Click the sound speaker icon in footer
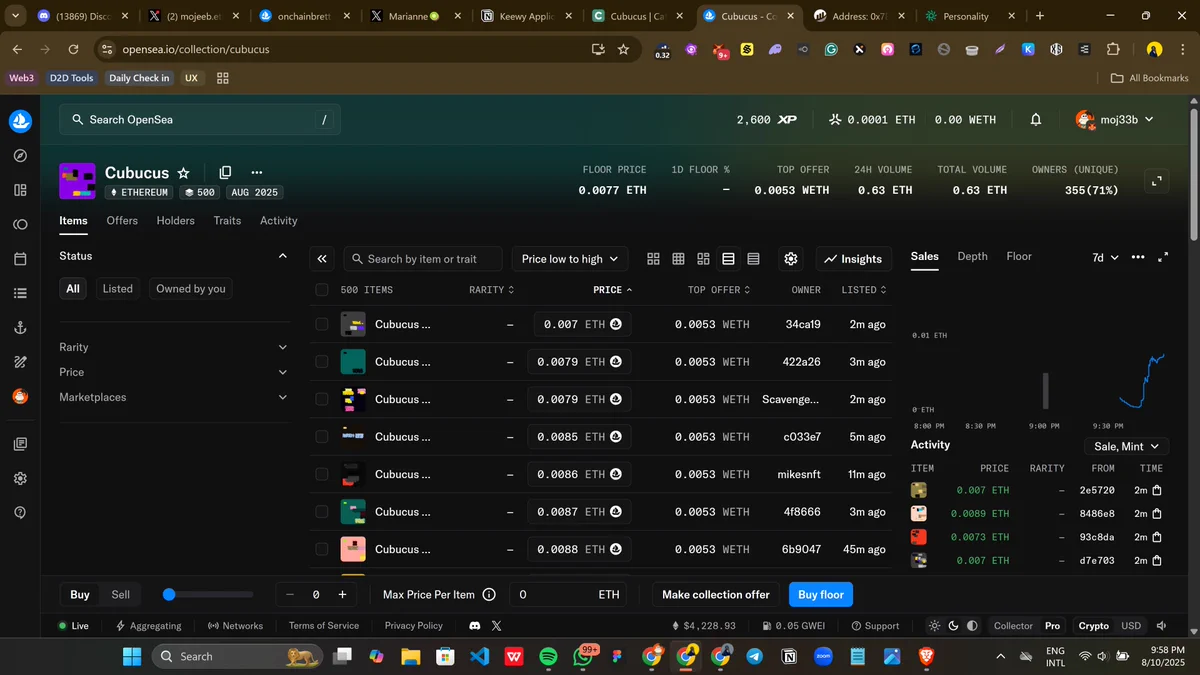Viewport: 1200px width, 675px height. pyautogui.click(x=1162, y=625)
